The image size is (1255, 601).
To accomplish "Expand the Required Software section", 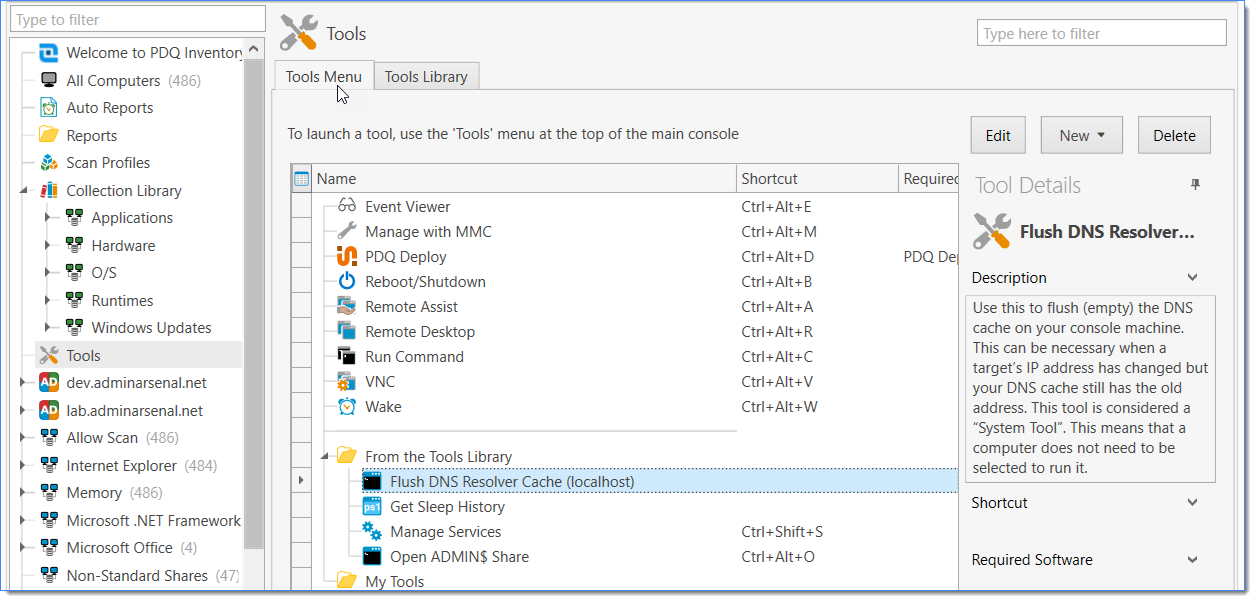I will coord(1192,560).
